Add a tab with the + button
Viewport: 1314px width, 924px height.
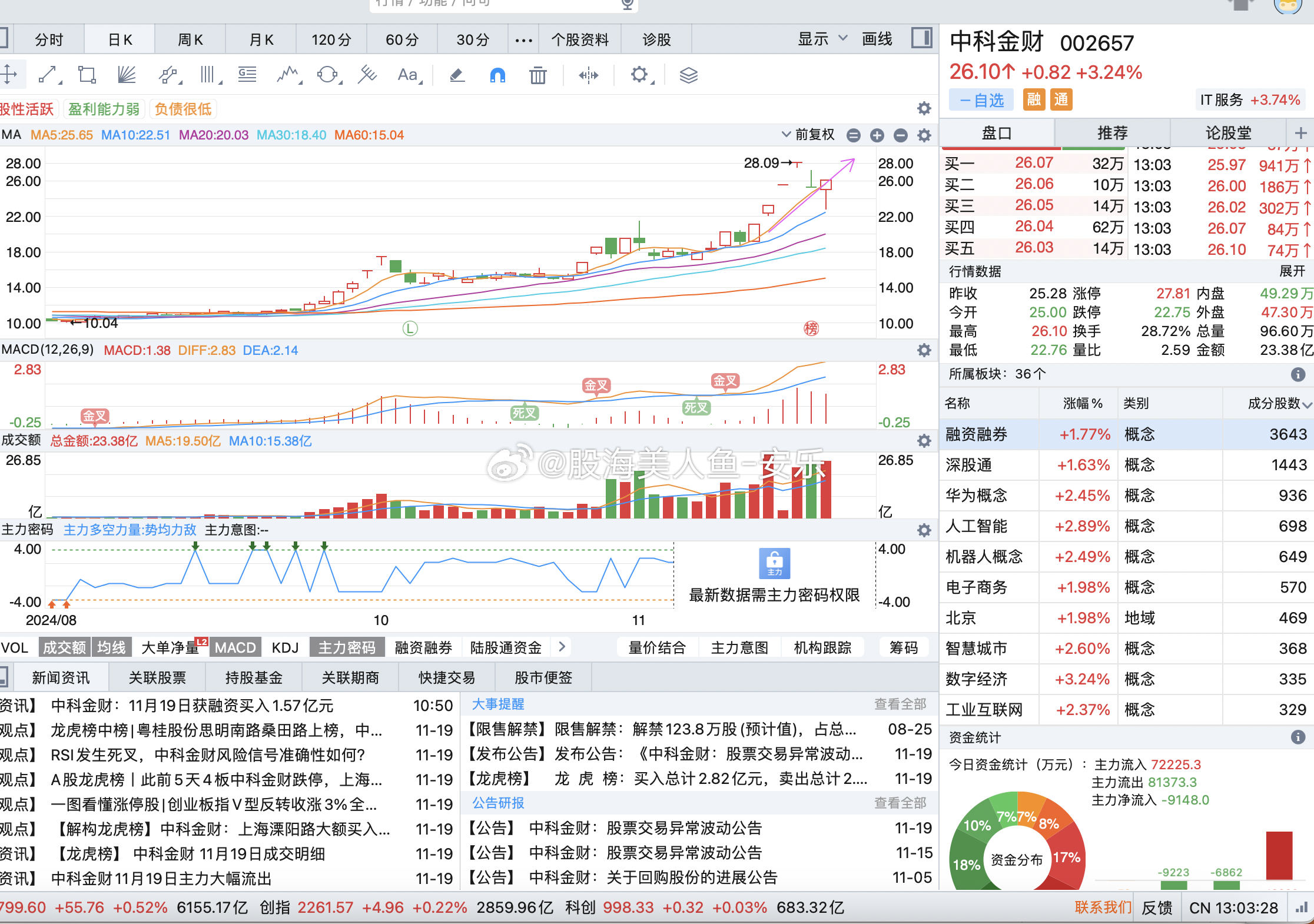coord(1300,133)
